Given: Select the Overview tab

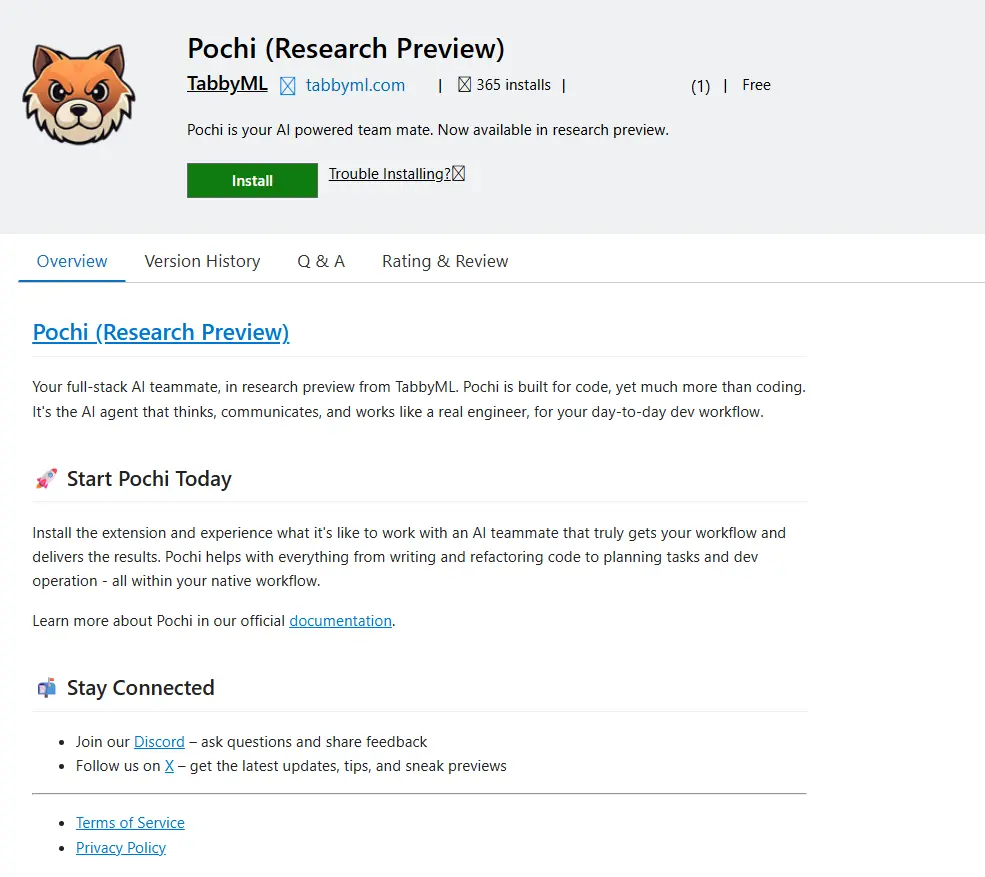Looking at the screenshot, I should [x=72, y=261].
